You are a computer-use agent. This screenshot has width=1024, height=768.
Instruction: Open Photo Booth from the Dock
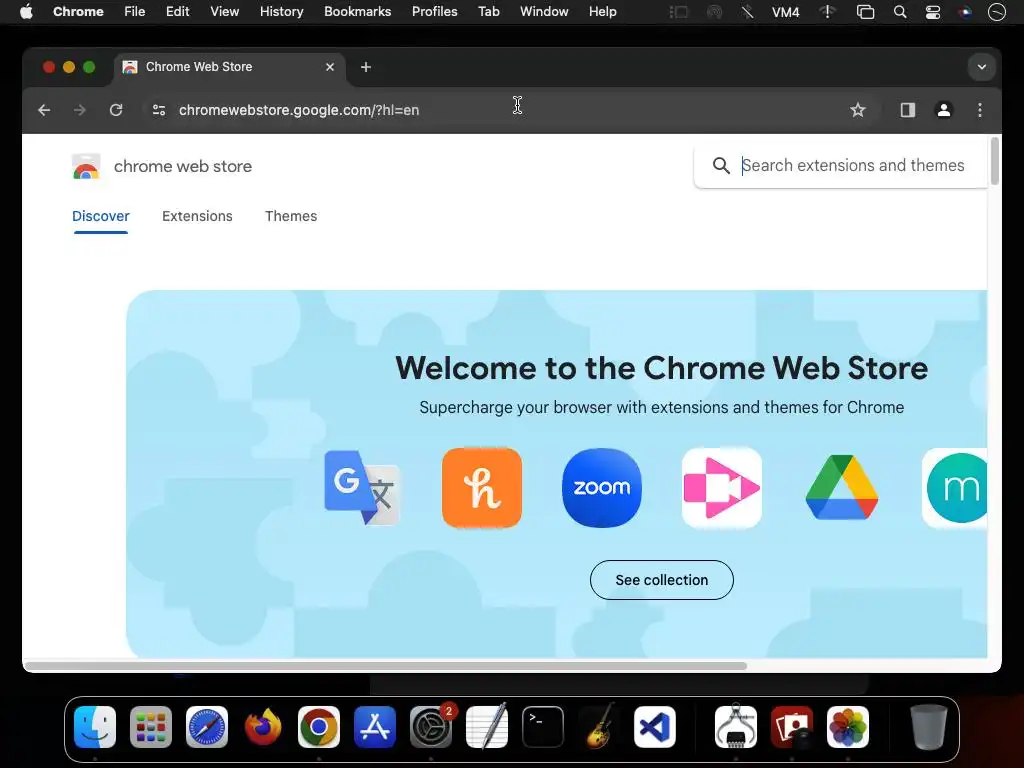(x=792, y=727)
